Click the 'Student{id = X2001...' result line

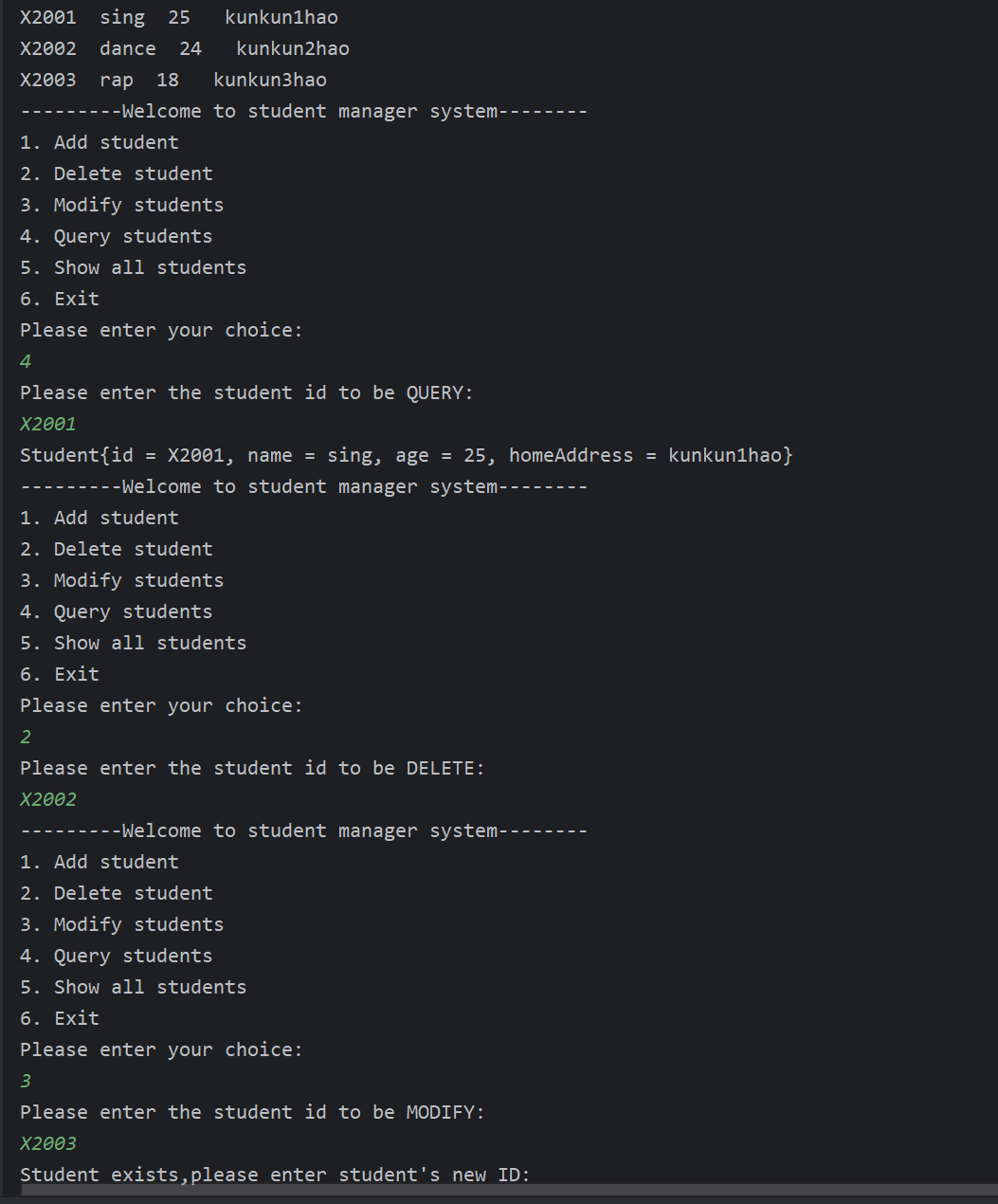tap(406, 455)
